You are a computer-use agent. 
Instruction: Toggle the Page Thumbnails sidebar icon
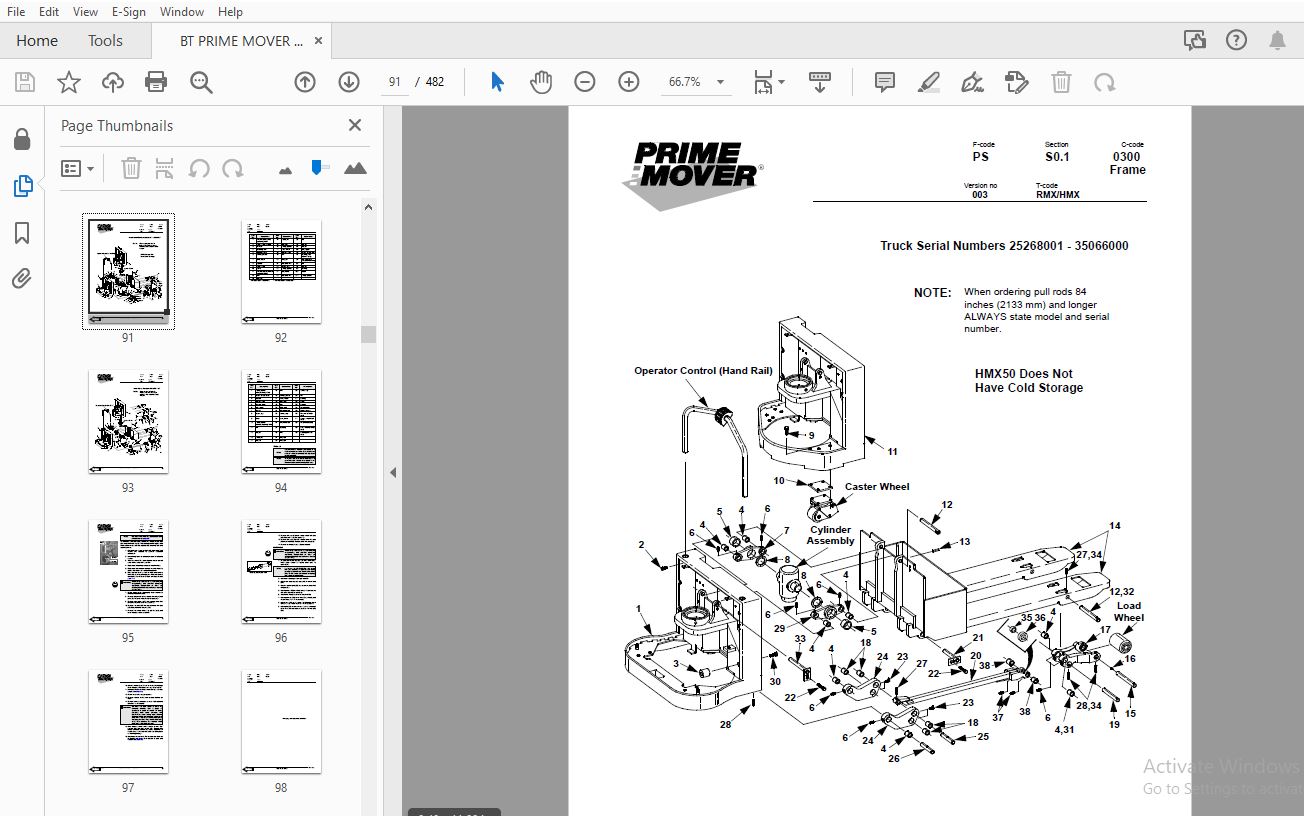coord(22,186)
